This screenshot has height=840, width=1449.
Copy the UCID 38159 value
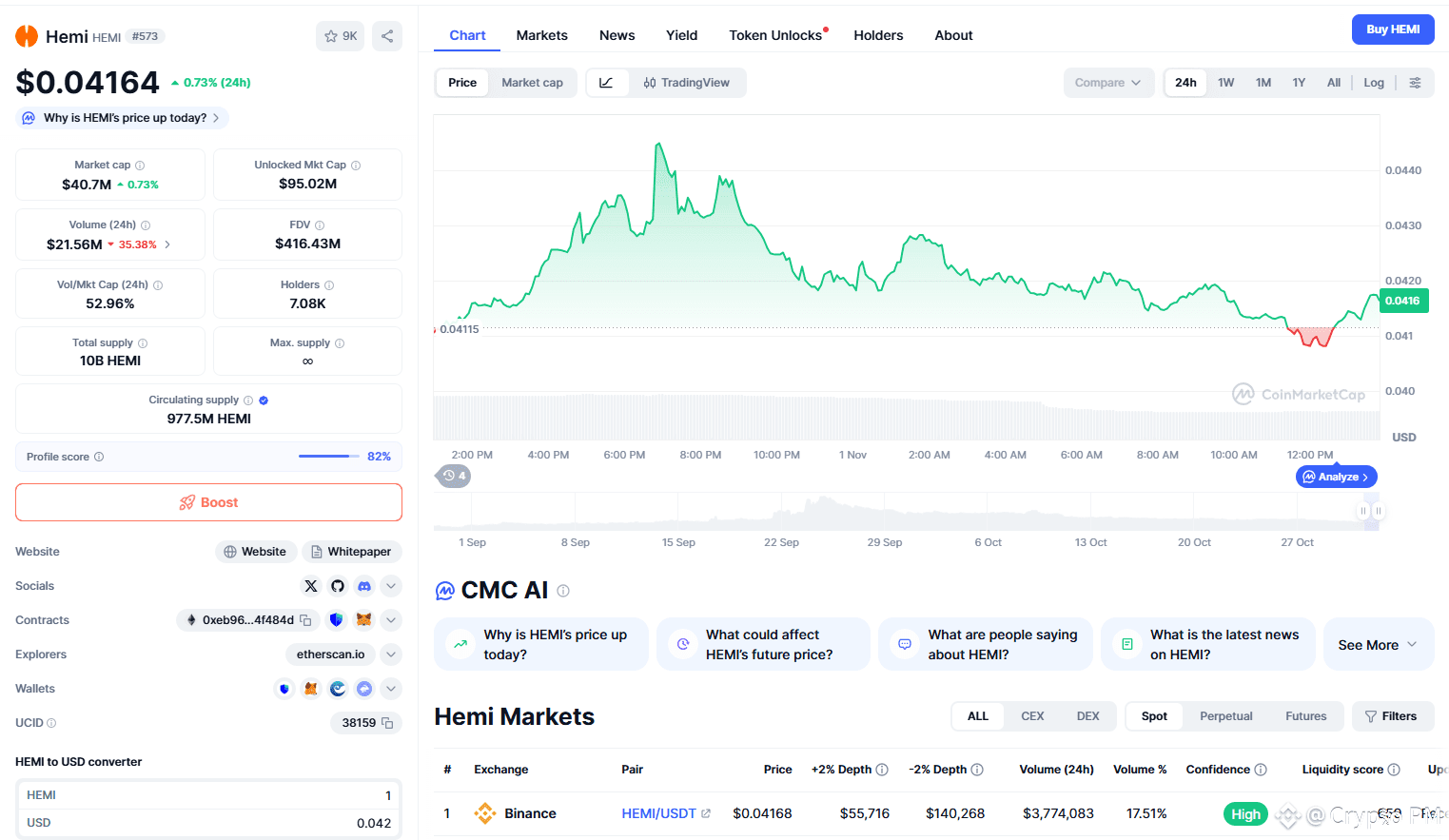coord(387,723)
